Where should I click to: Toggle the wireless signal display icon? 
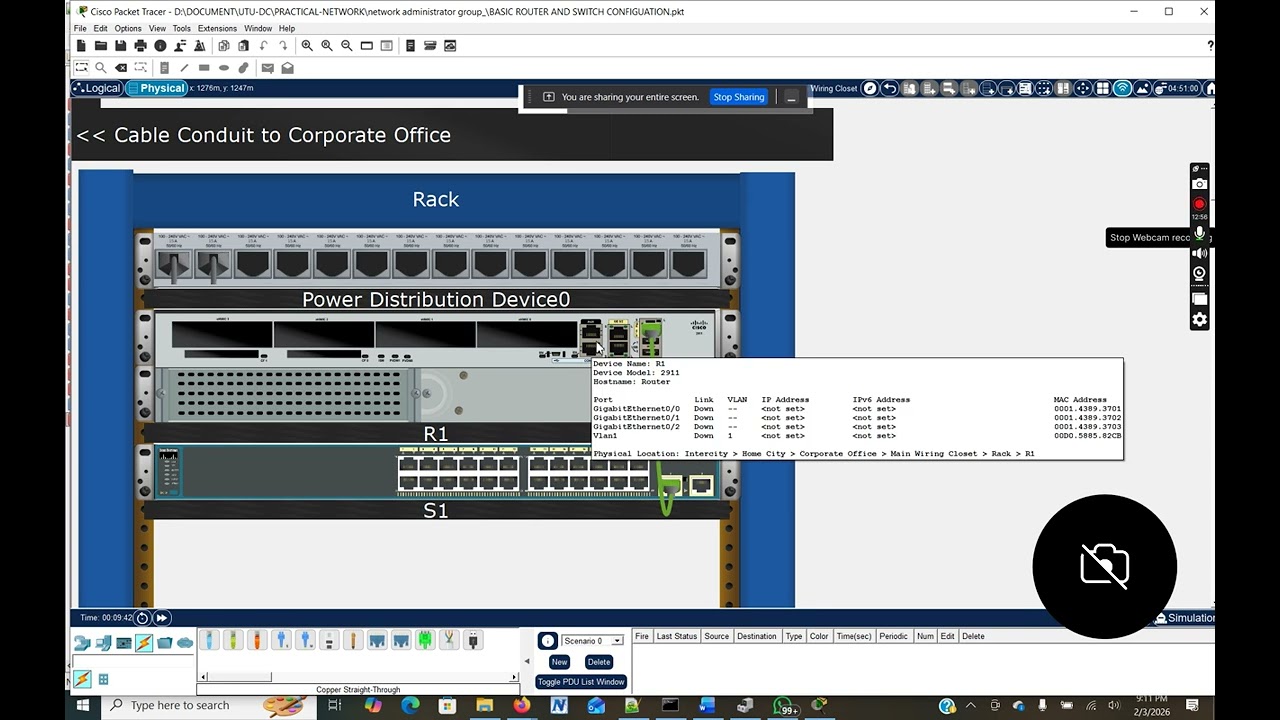(x=1122, y=88)
